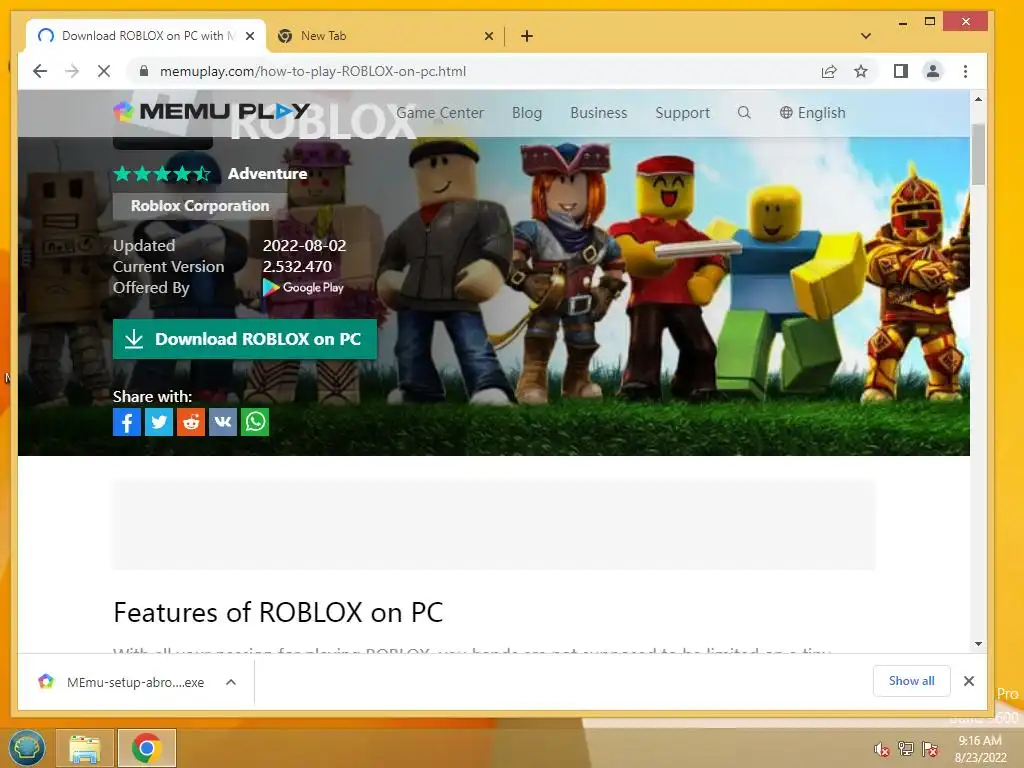Click the Features of ROBLOX on PC heading
This screenshot has width=1024, height=768.
(278, 613)
